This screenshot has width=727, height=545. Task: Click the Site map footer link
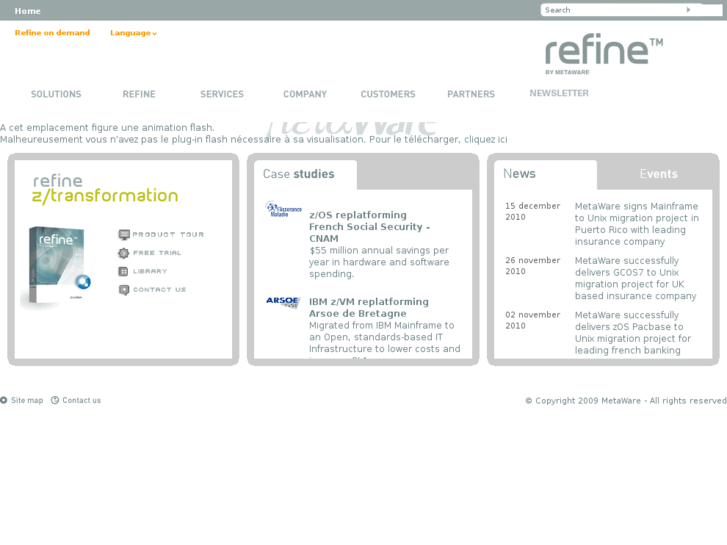pos(27,400)
